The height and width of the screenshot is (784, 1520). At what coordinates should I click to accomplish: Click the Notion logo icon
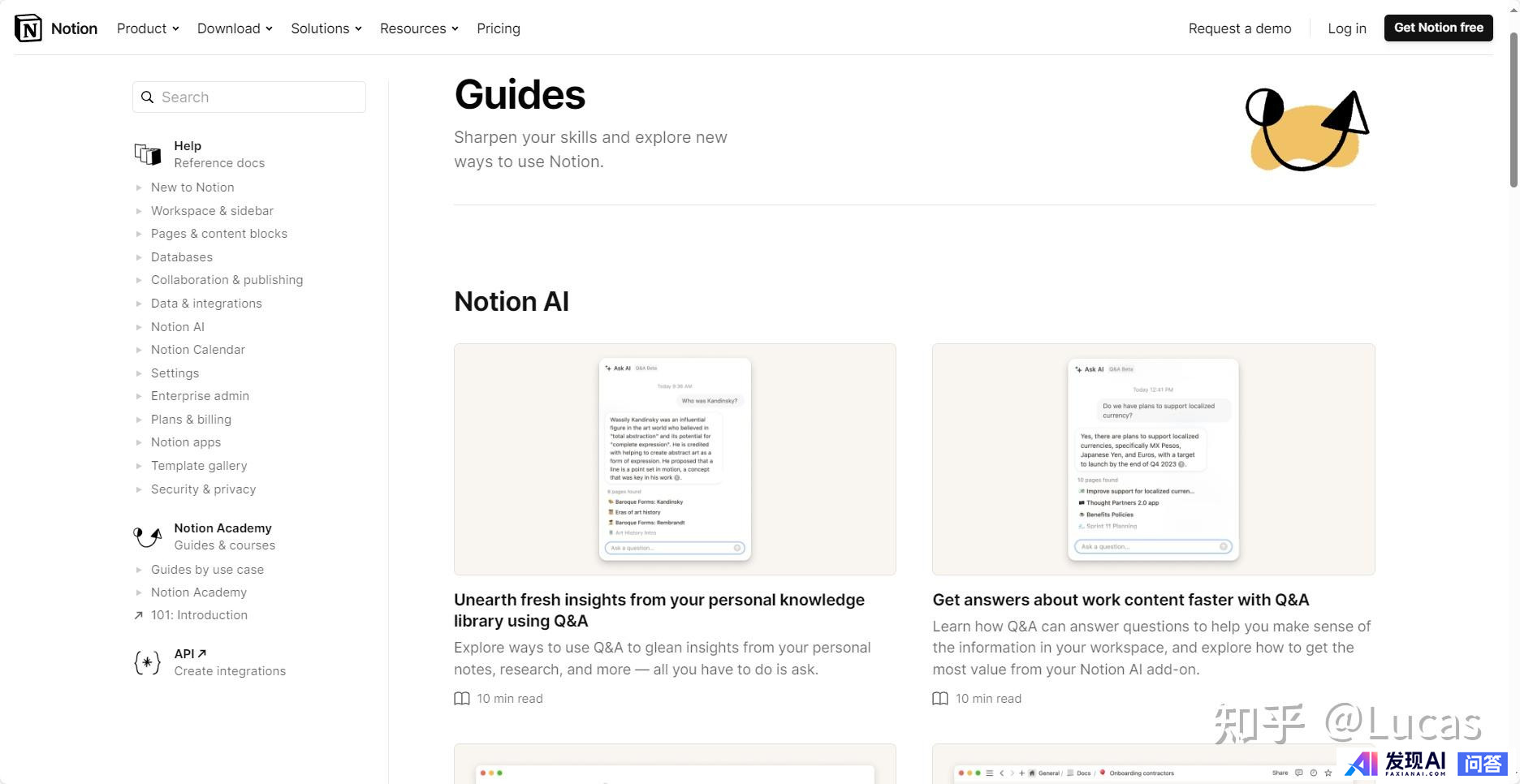click(x=28, y=28)
